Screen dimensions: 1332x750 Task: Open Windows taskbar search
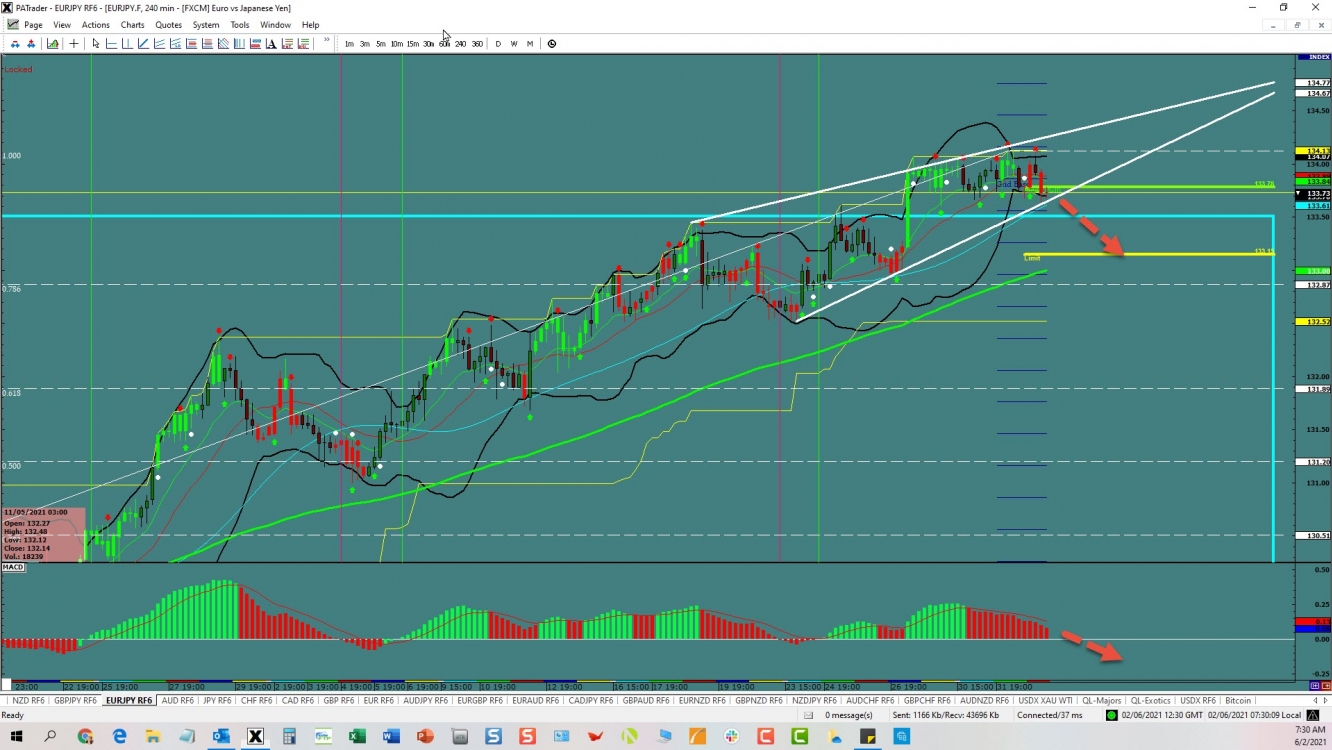click(x=50, y=737)
